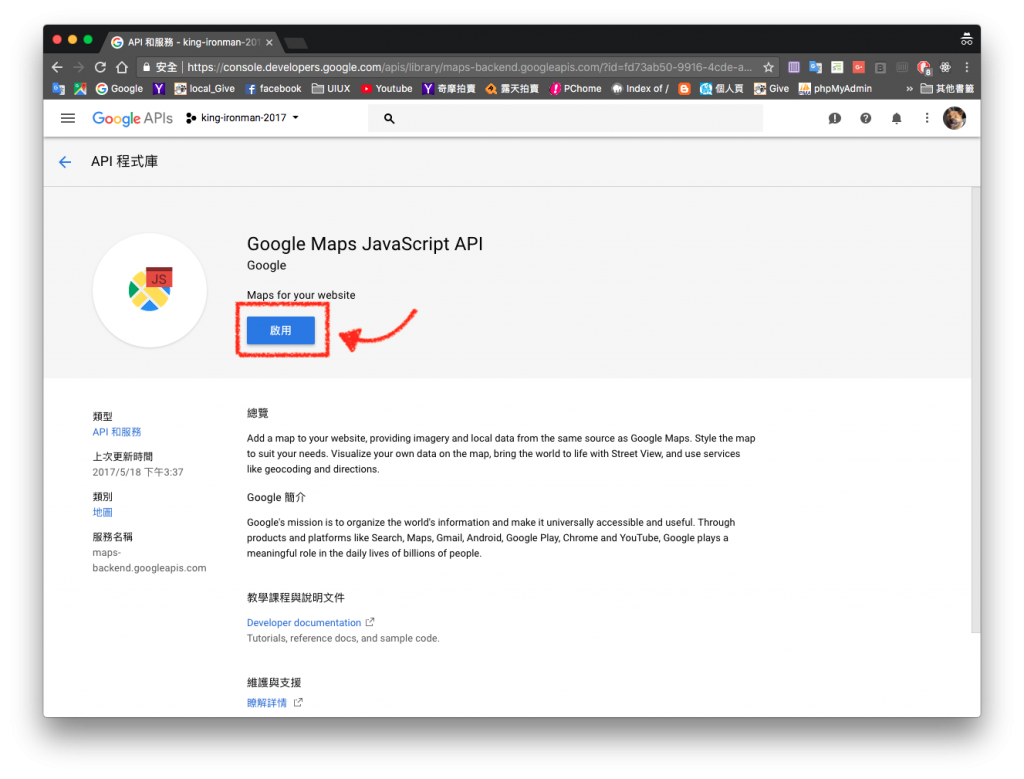Viewport: 1024px width, 779px height.
Task: Open the feedback exclamation icon
Action: coord(835,118)
